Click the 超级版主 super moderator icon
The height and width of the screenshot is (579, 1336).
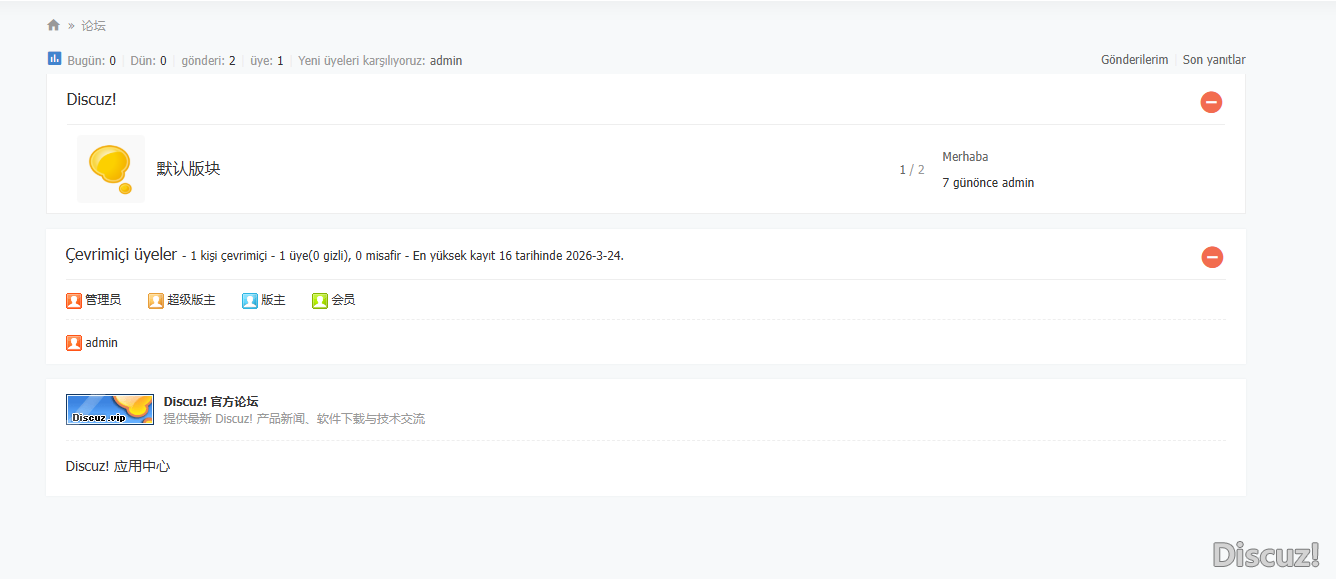[x=156, y=300]
